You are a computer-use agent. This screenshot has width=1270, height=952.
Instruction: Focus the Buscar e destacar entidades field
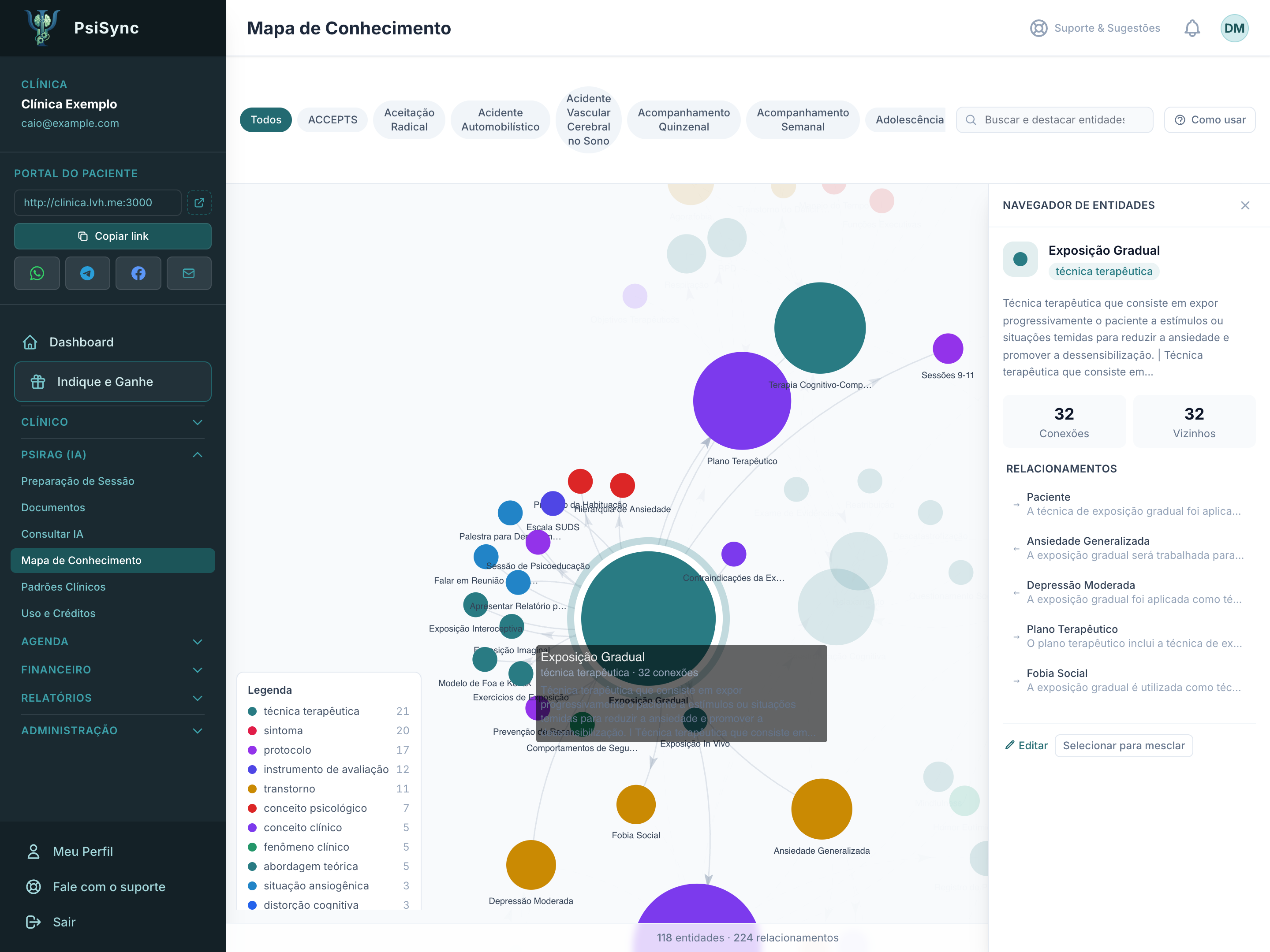point(1054,120)
